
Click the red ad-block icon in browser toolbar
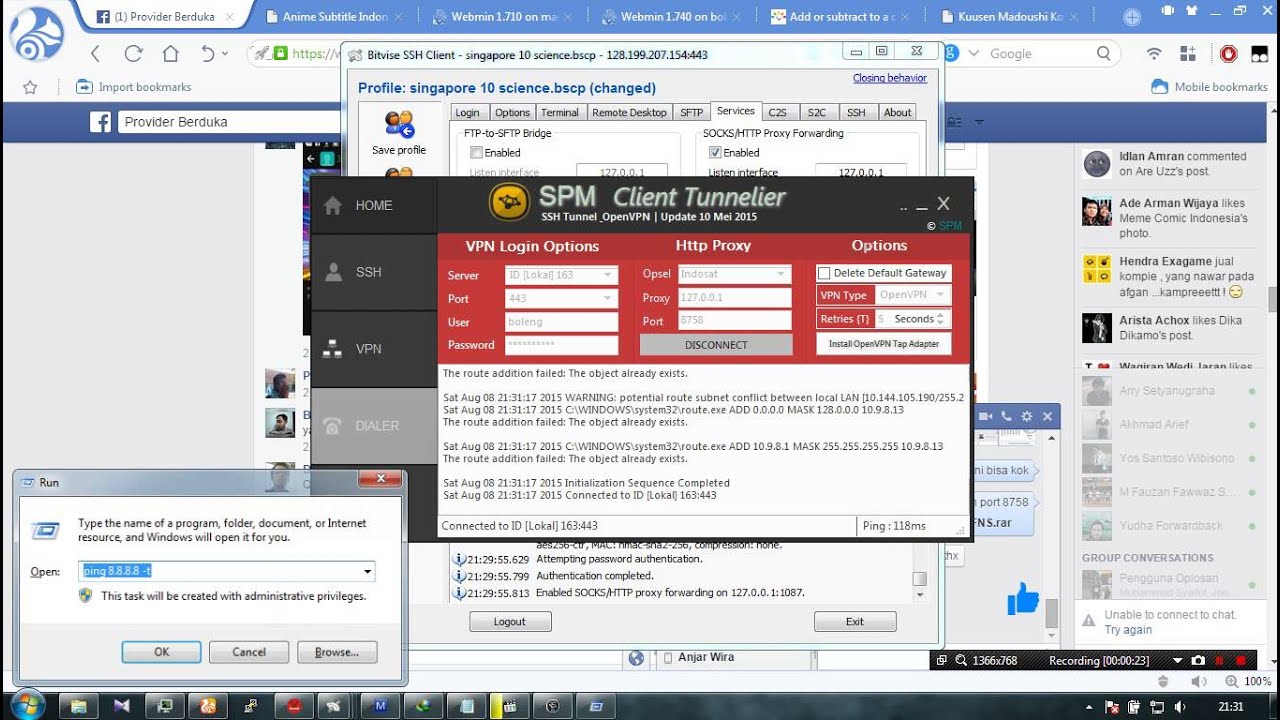(x=1228, y=54)
